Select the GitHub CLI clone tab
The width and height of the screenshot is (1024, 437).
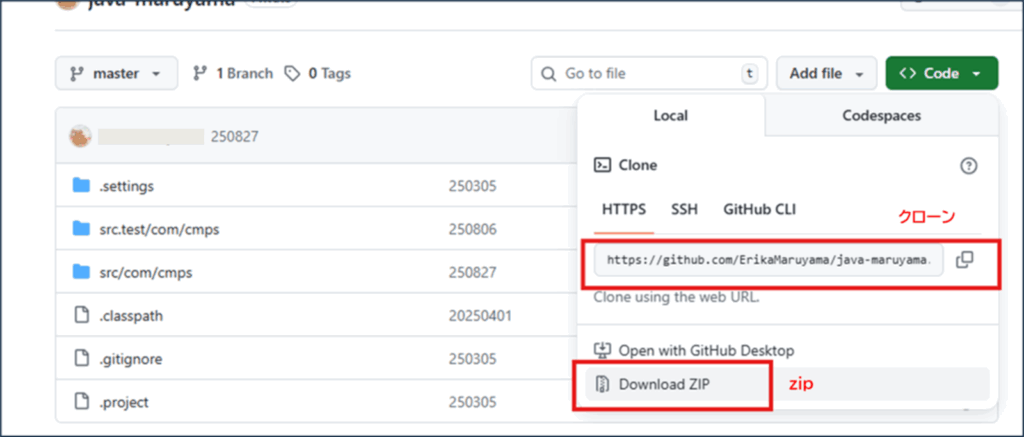760,210
